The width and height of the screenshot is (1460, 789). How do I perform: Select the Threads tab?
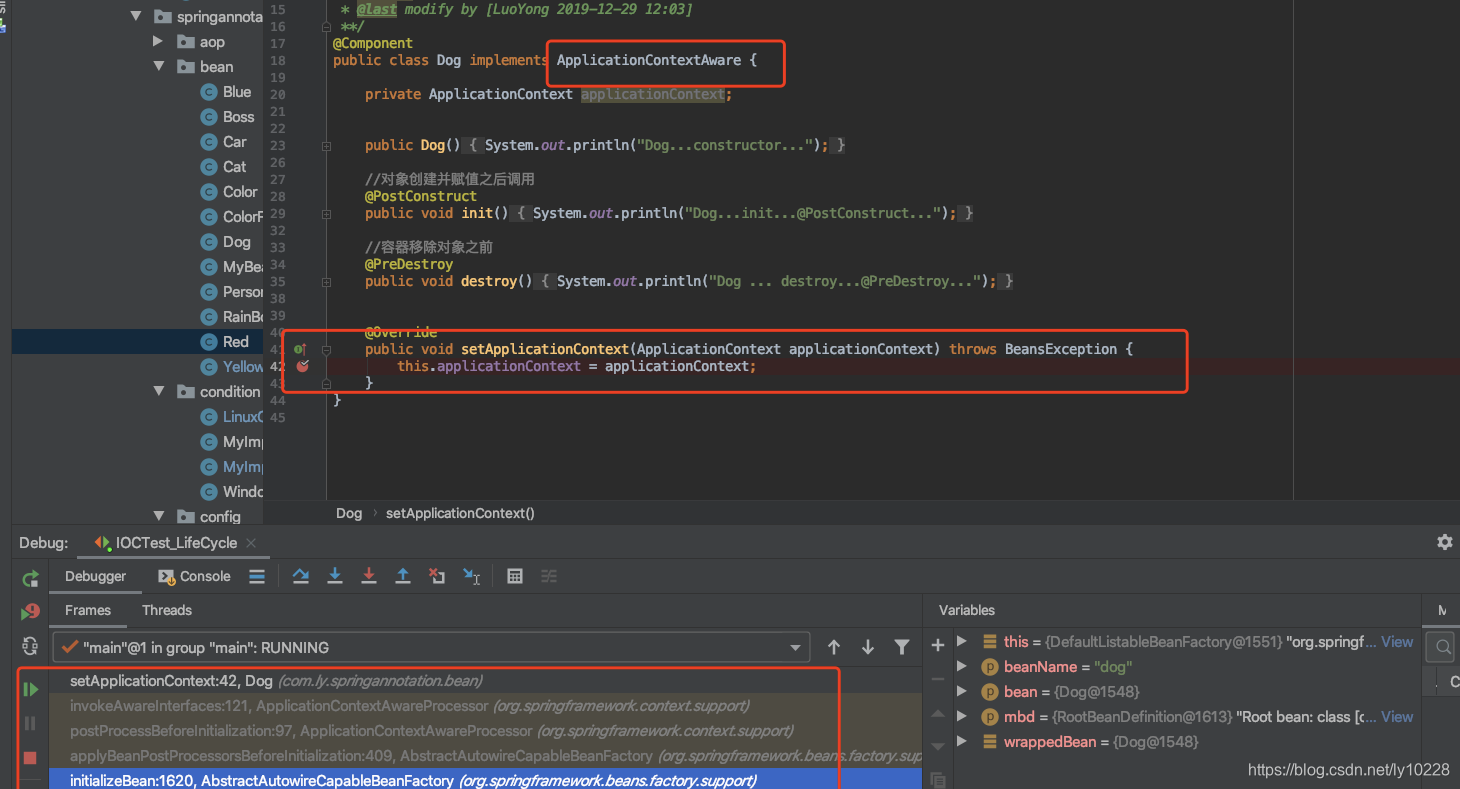(167, 610)
